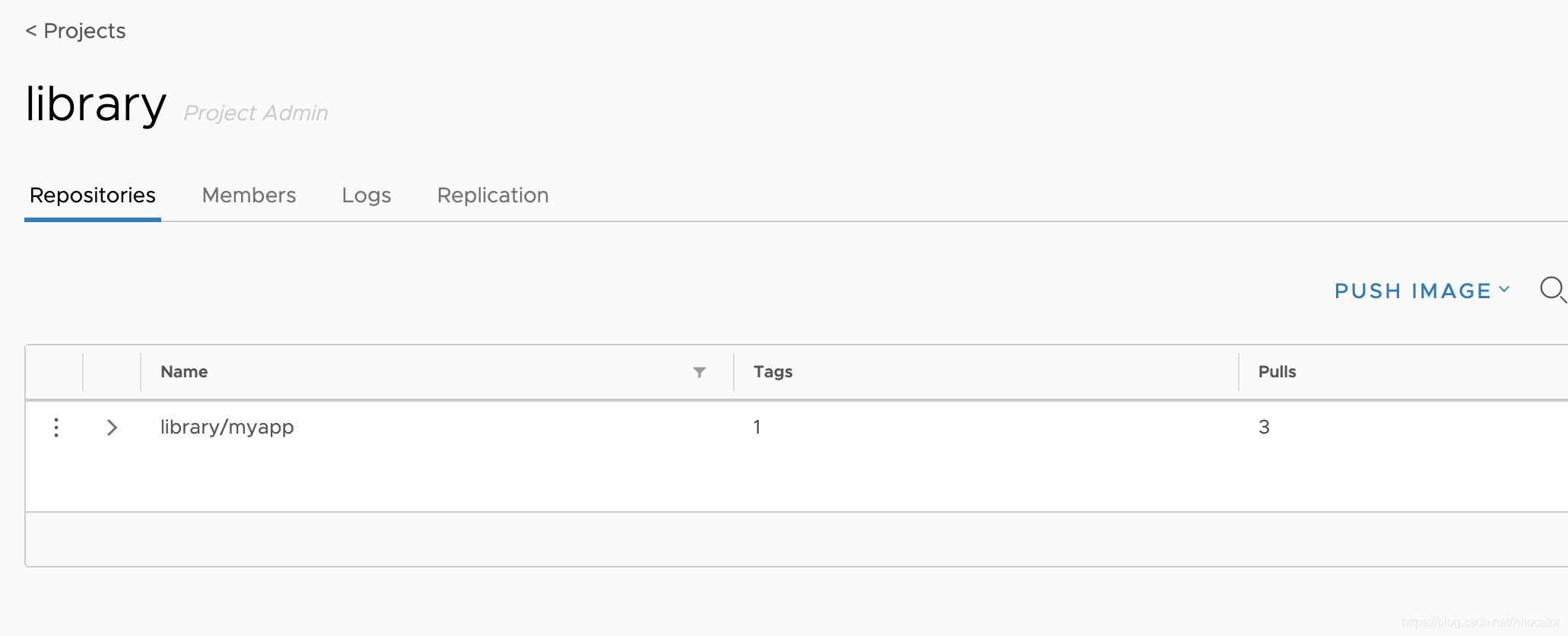Image resolution: width=1568 pixels, height=636 pixels.
Task: Open the Logs tab
Action: point(366,196)
